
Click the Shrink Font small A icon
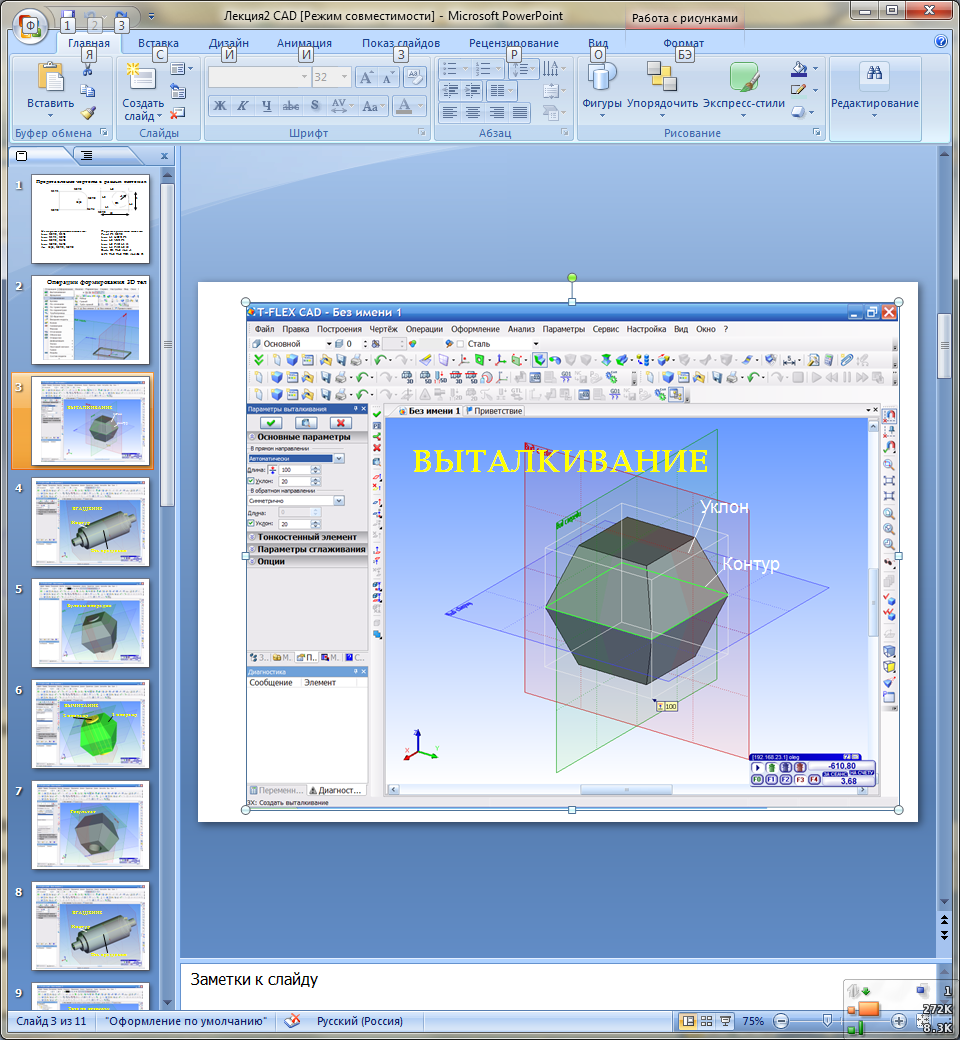click(x=388, y=77)
